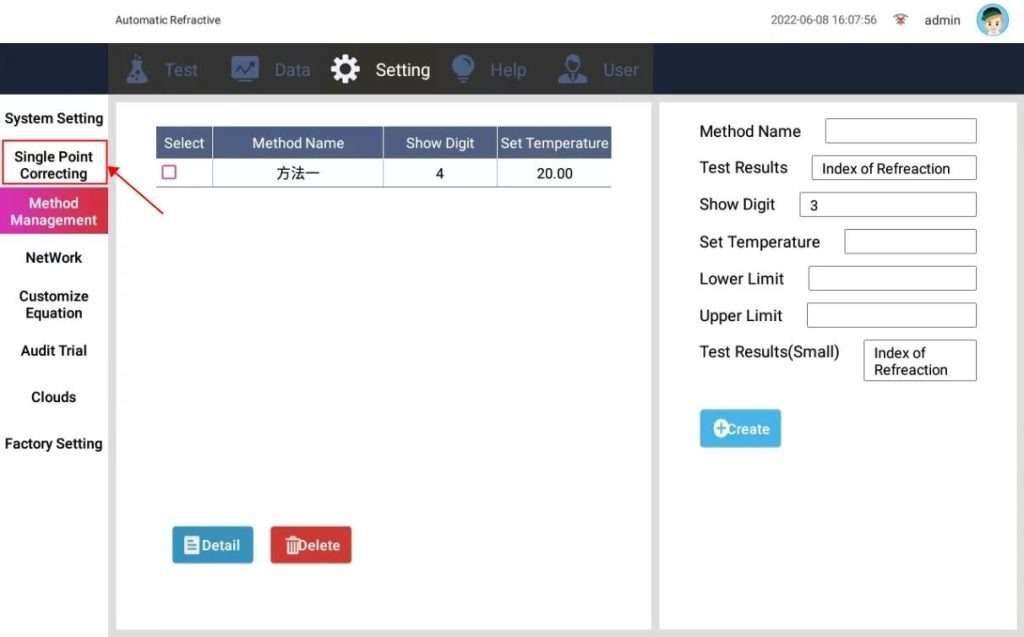Open the Data tab label

292,70
